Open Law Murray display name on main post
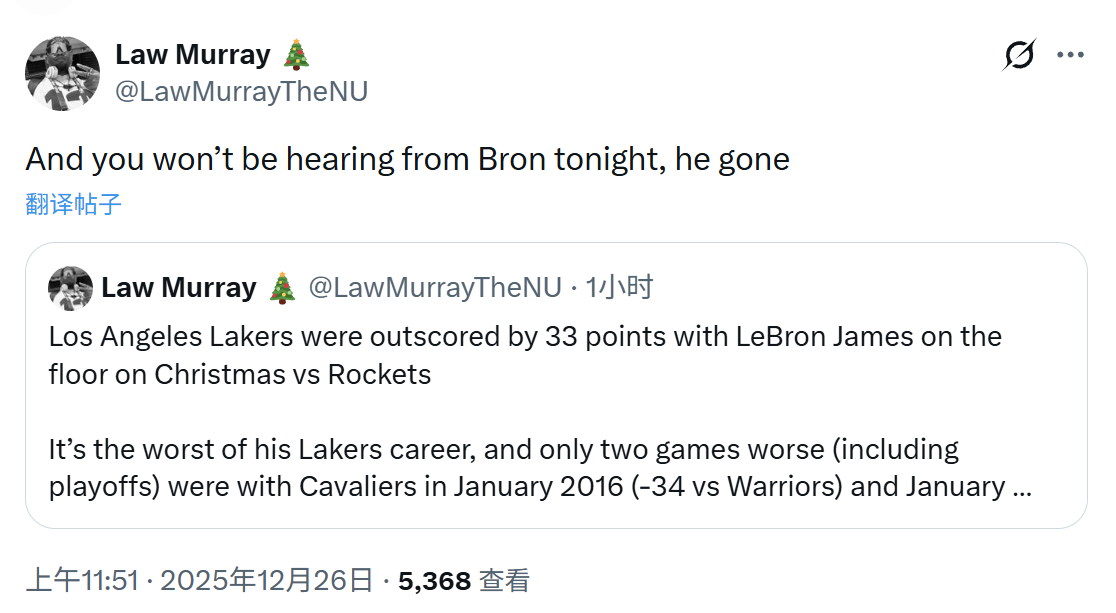 coord(193,54)
